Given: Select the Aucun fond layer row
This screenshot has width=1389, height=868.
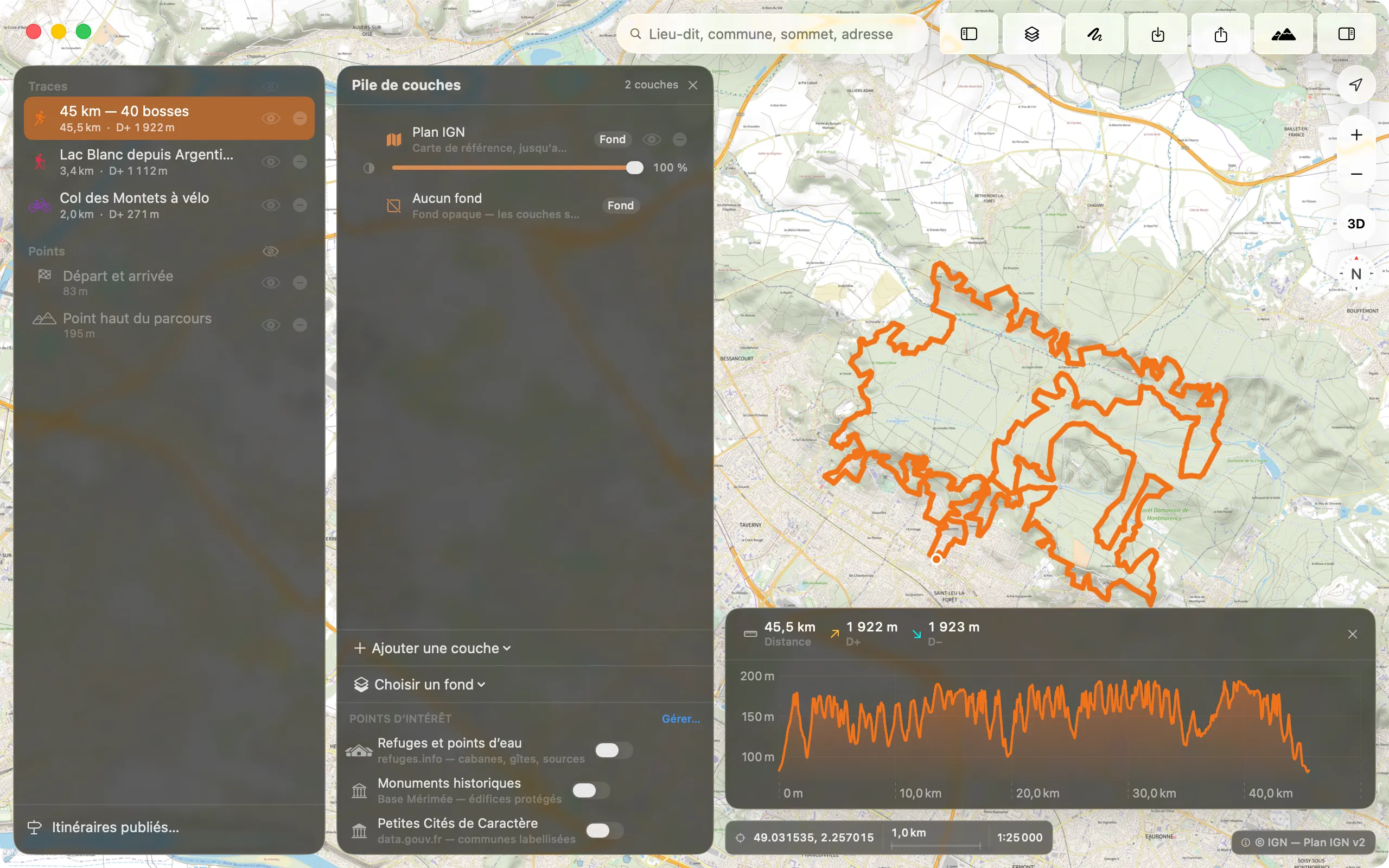Looking at the screenshot, I should [525, 206].
